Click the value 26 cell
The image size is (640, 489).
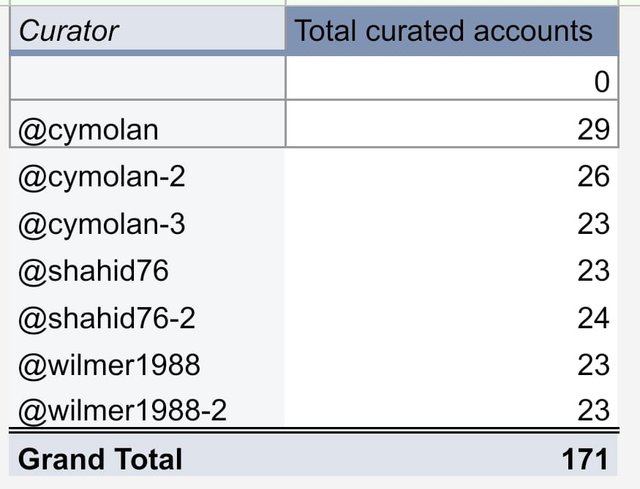pyautogui.click(x=452, y=176)
